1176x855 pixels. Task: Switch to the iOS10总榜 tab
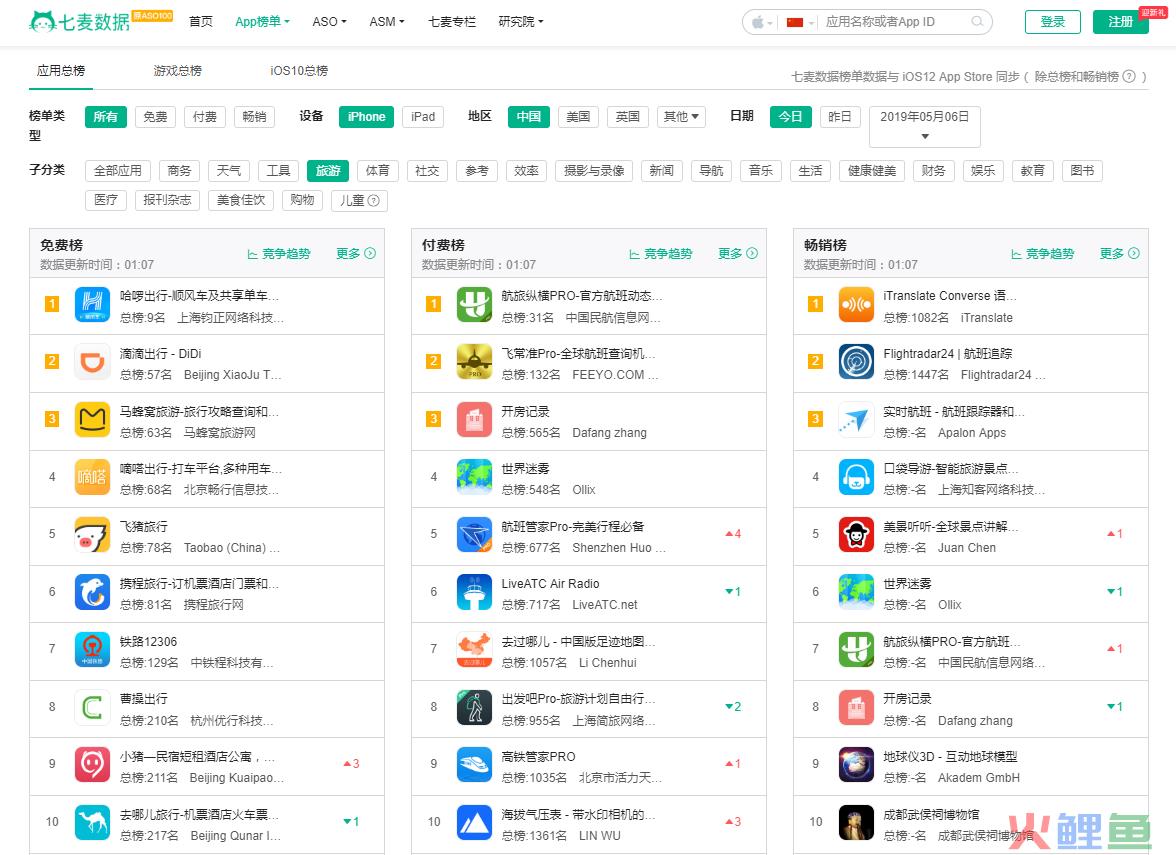(x=298, y=70)
